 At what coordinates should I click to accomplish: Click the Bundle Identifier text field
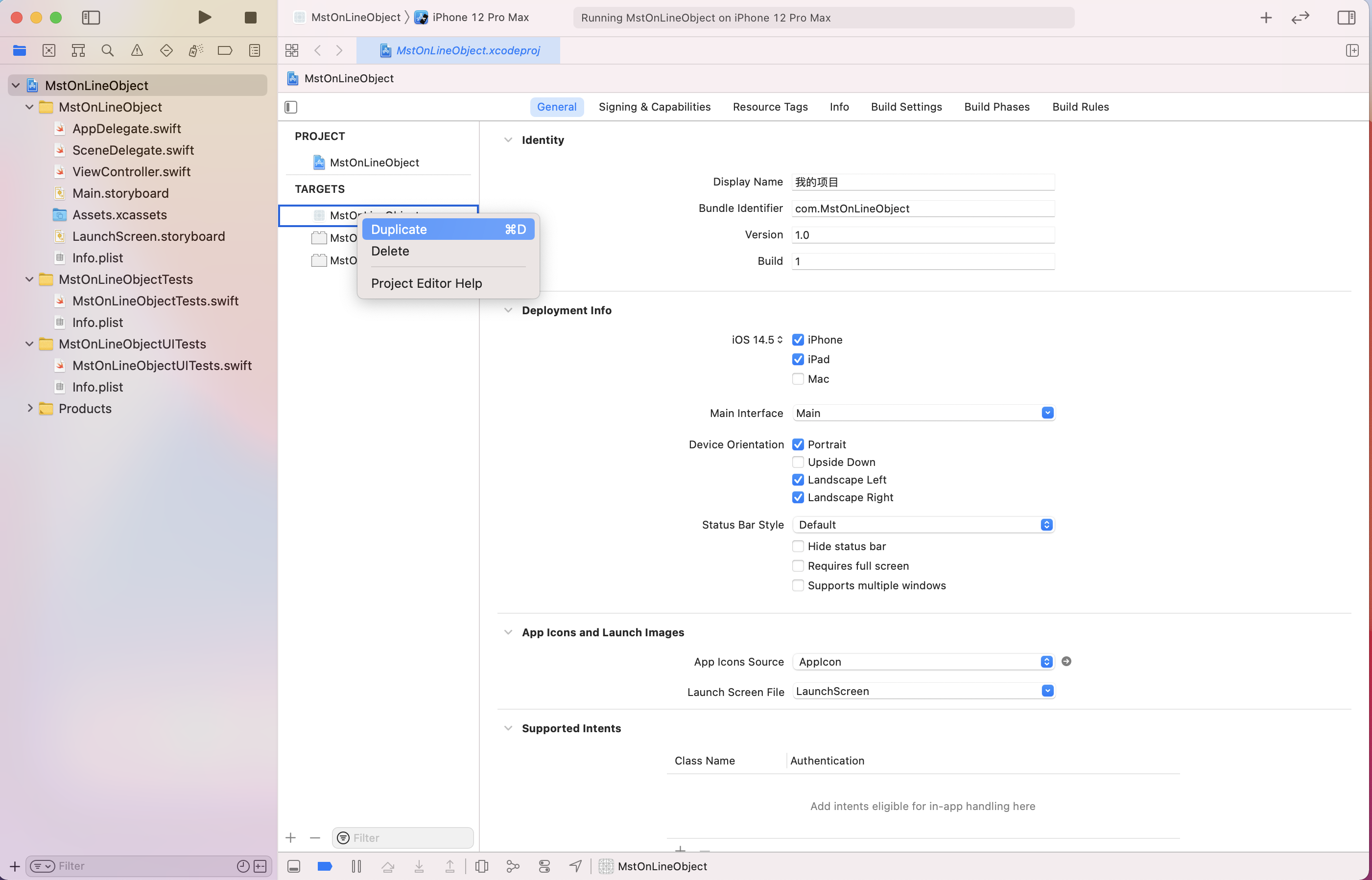(x=923, y=208)
